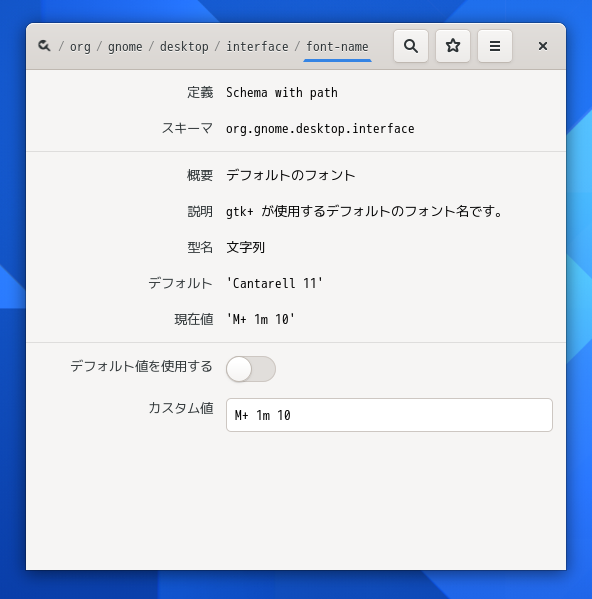Click the カスタム値 label
This screenshot has height=599, width=592.
(x=181, y=408)
